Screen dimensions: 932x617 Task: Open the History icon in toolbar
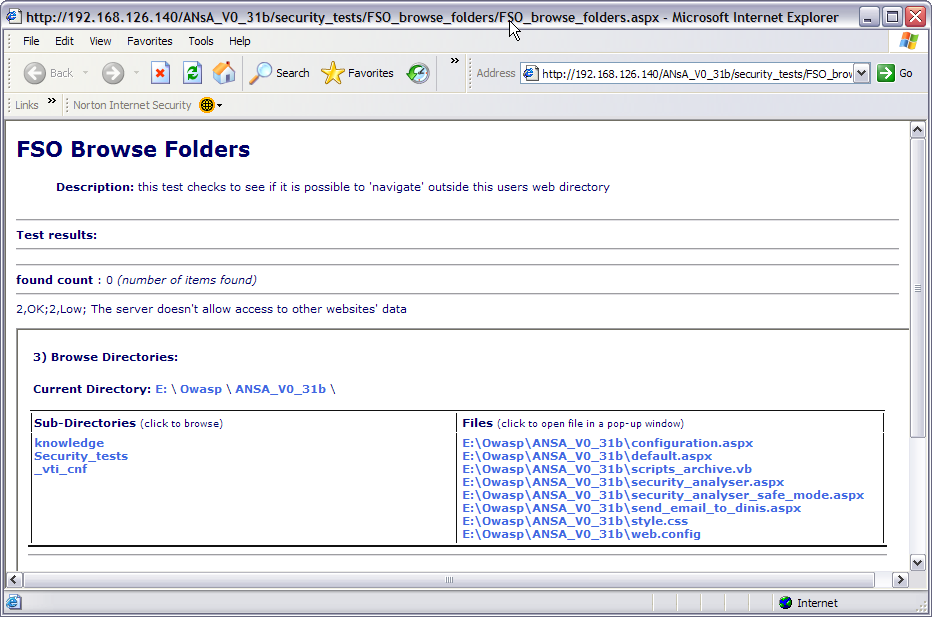[418, 73]
